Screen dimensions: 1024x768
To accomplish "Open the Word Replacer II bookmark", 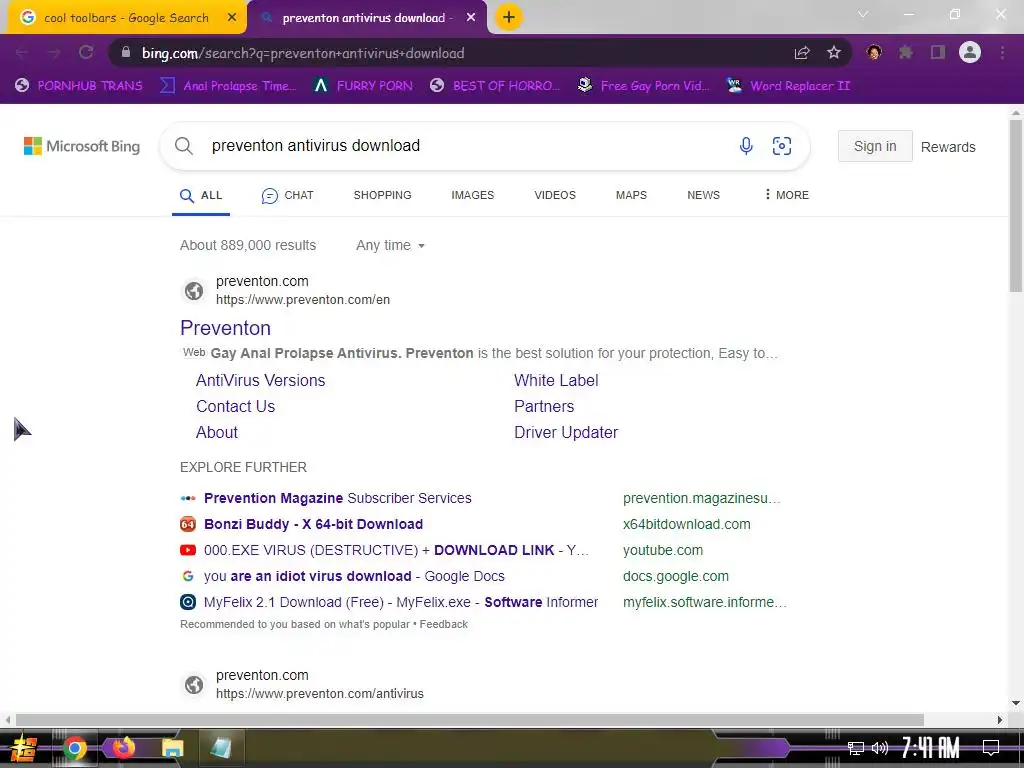I will 788,86.
